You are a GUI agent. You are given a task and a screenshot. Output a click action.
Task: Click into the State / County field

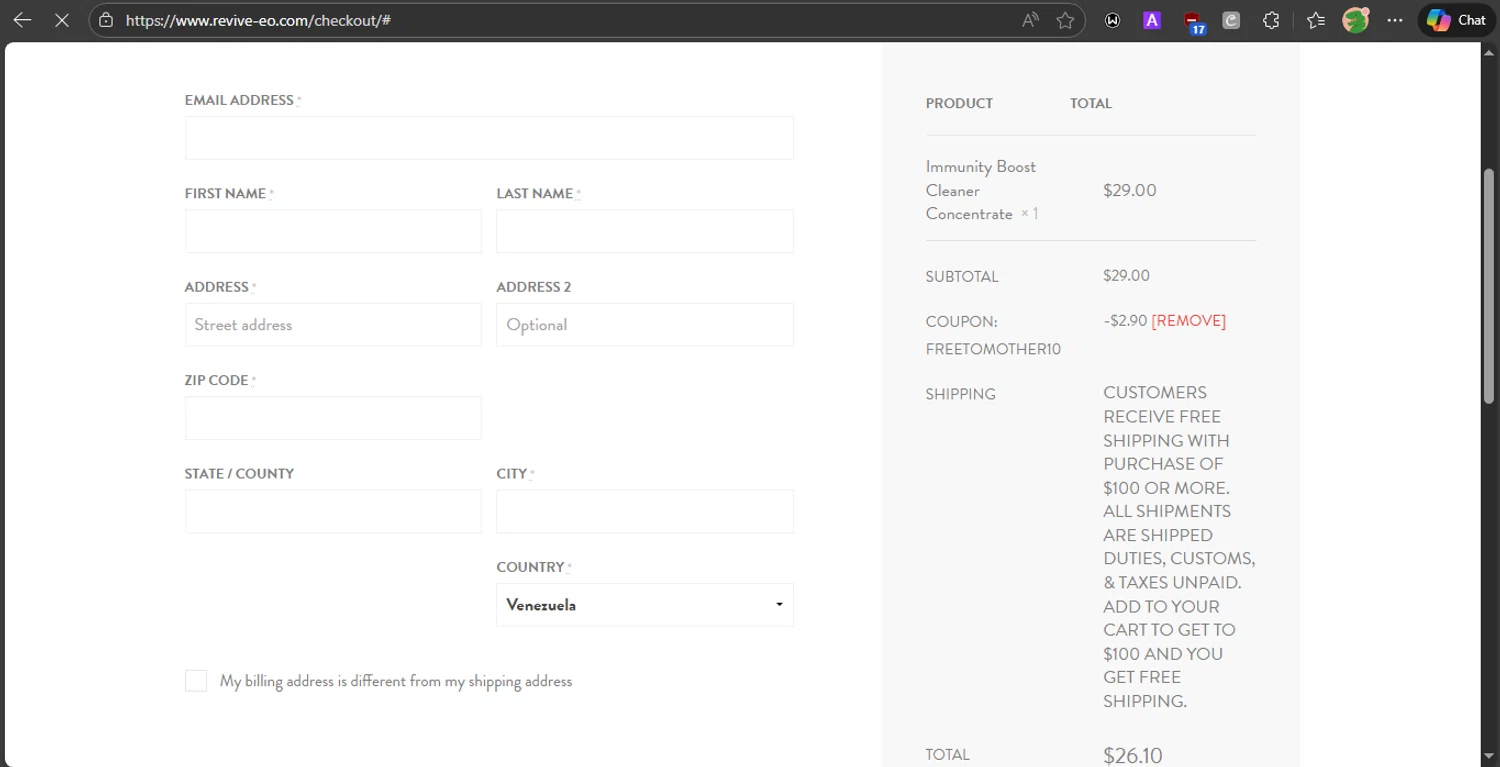click(x=333, y=511)
